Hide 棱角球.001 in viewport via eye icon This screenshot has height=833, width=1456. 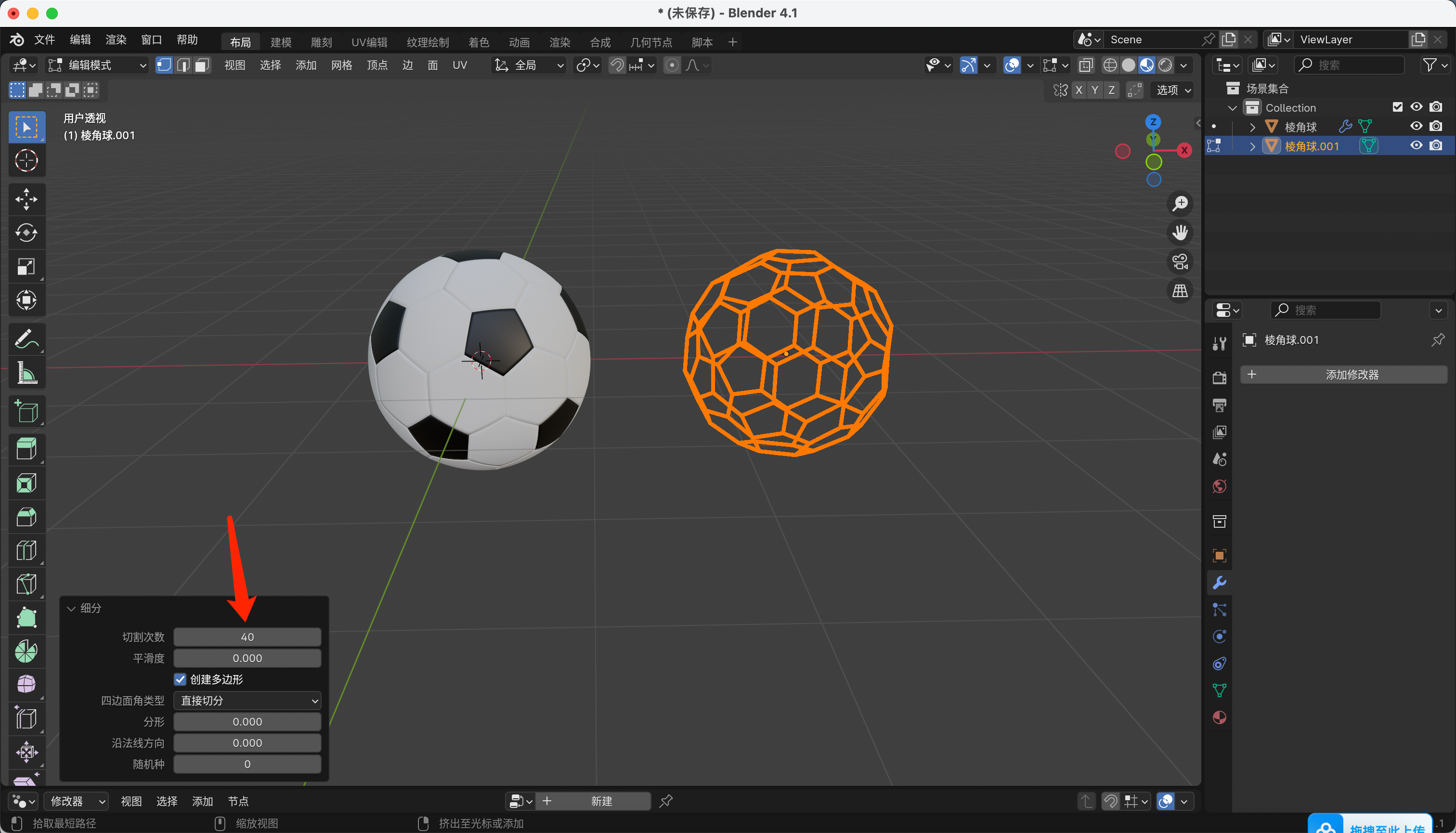coord(1416,145)
